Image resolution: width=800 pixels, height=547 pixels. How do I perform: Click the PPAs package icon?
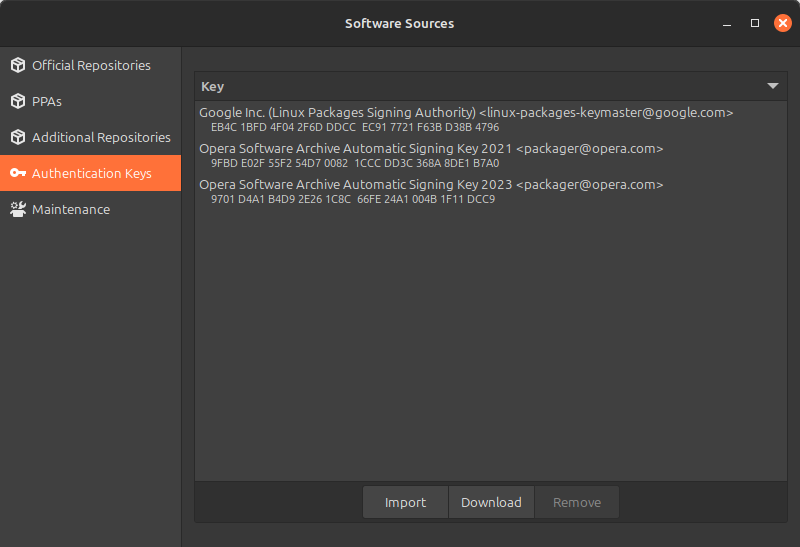point(18,101)
